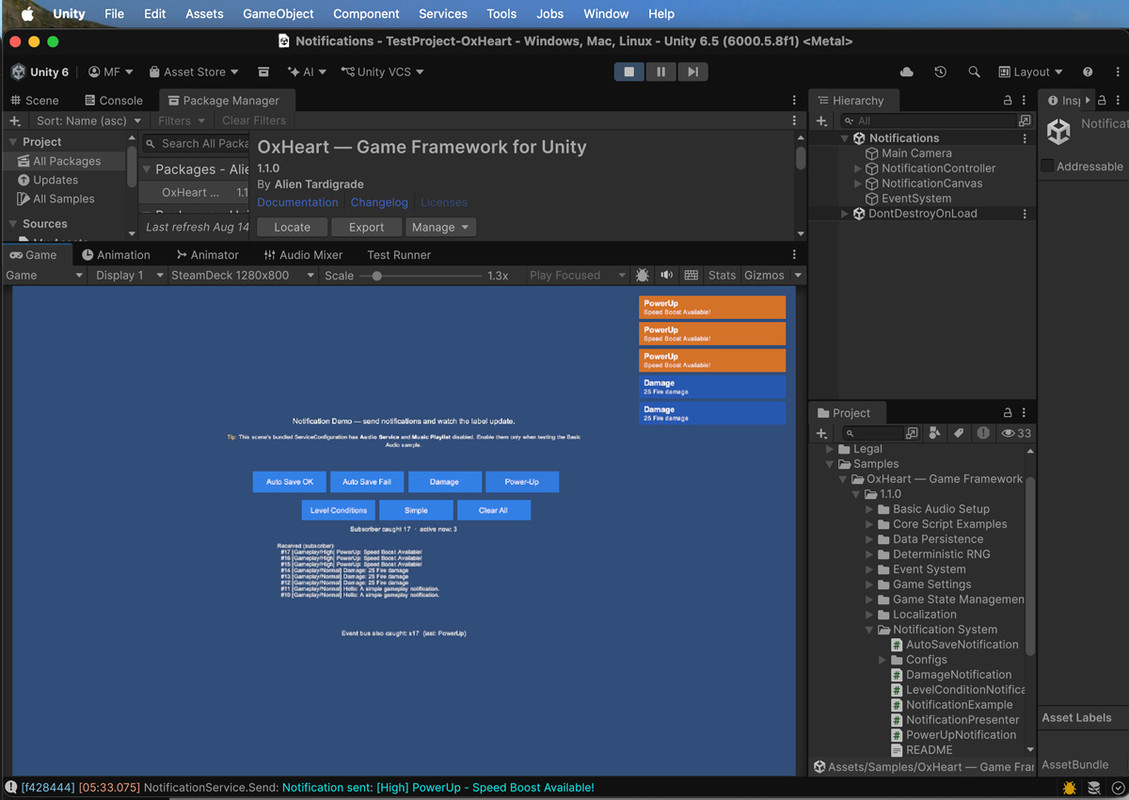Expand the DontDestroyOnLoad scene in Hierarchy
This screenshot has height=800, width=1129.
pyautogui.click(x=845, y=214)
